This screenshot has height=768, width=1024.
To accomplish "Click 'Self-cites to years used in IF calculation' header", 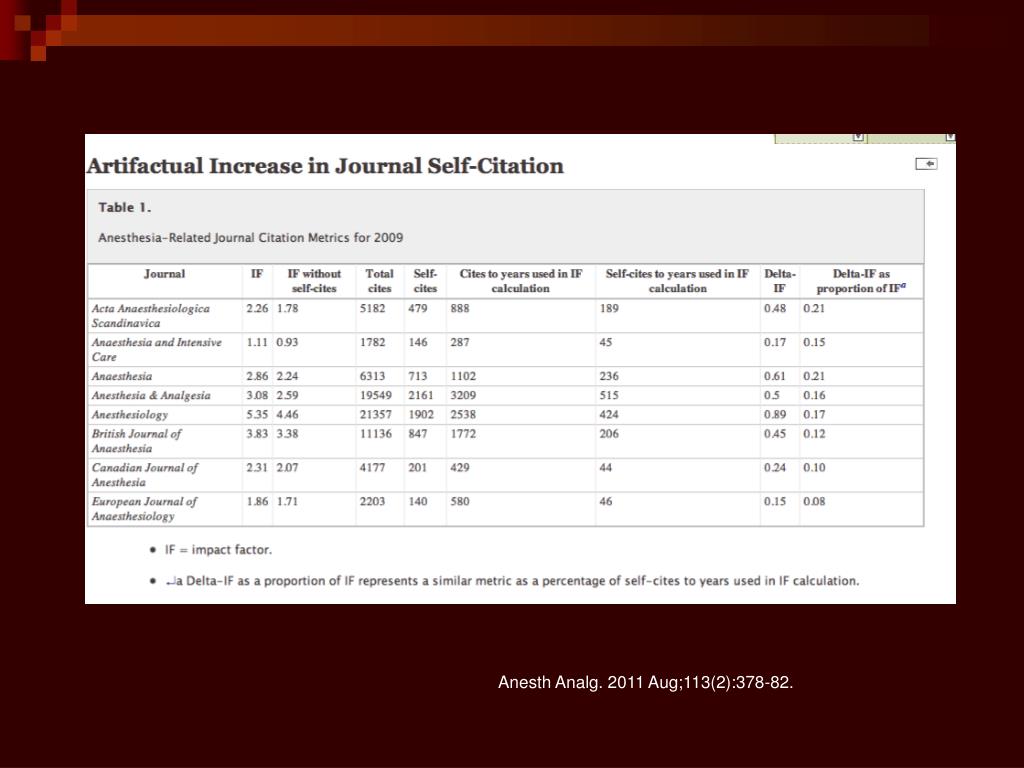I will (x=677, y=281).
